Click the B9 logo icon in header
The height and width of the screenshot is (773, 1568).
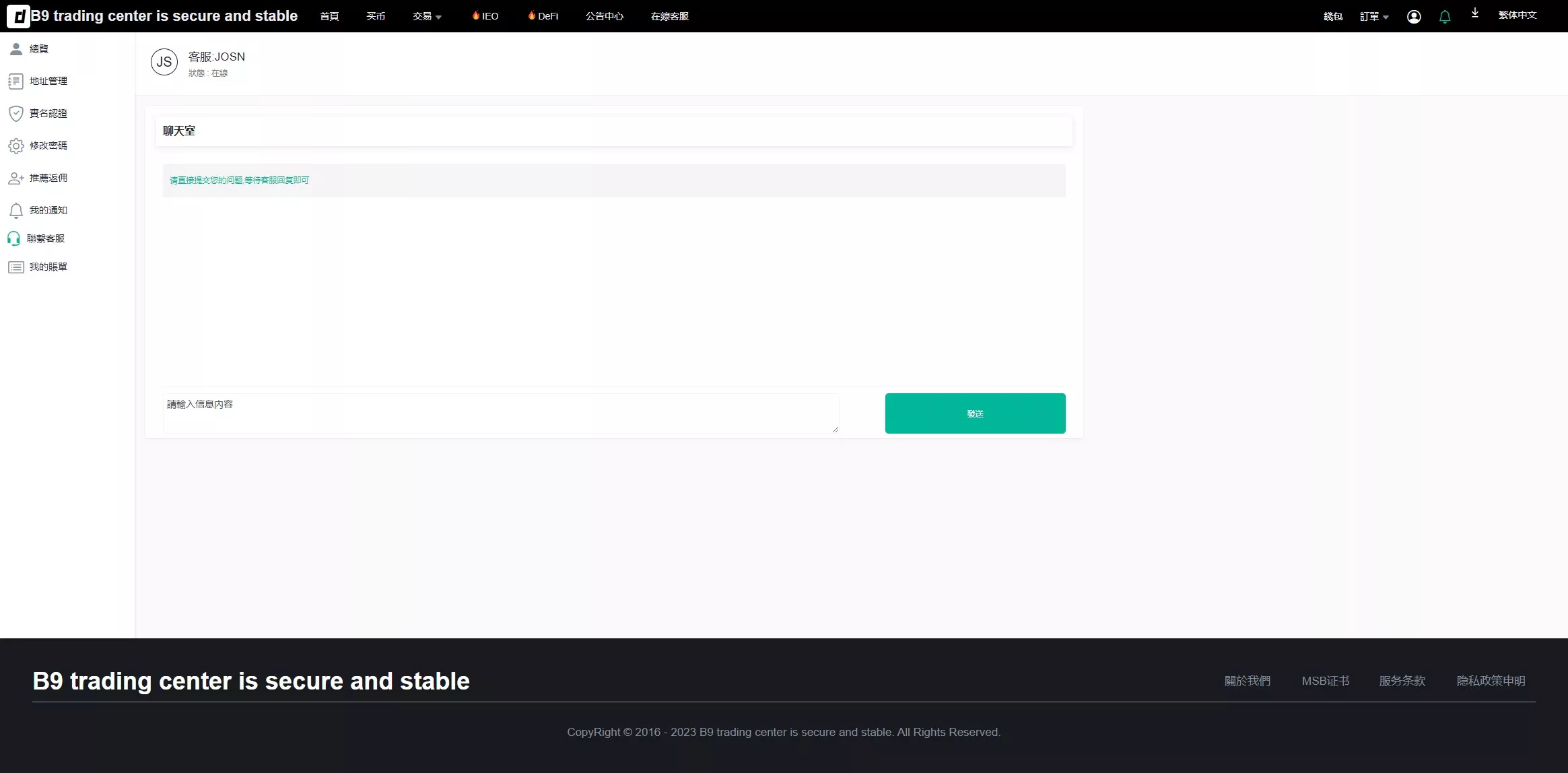(x=18, y=16)
